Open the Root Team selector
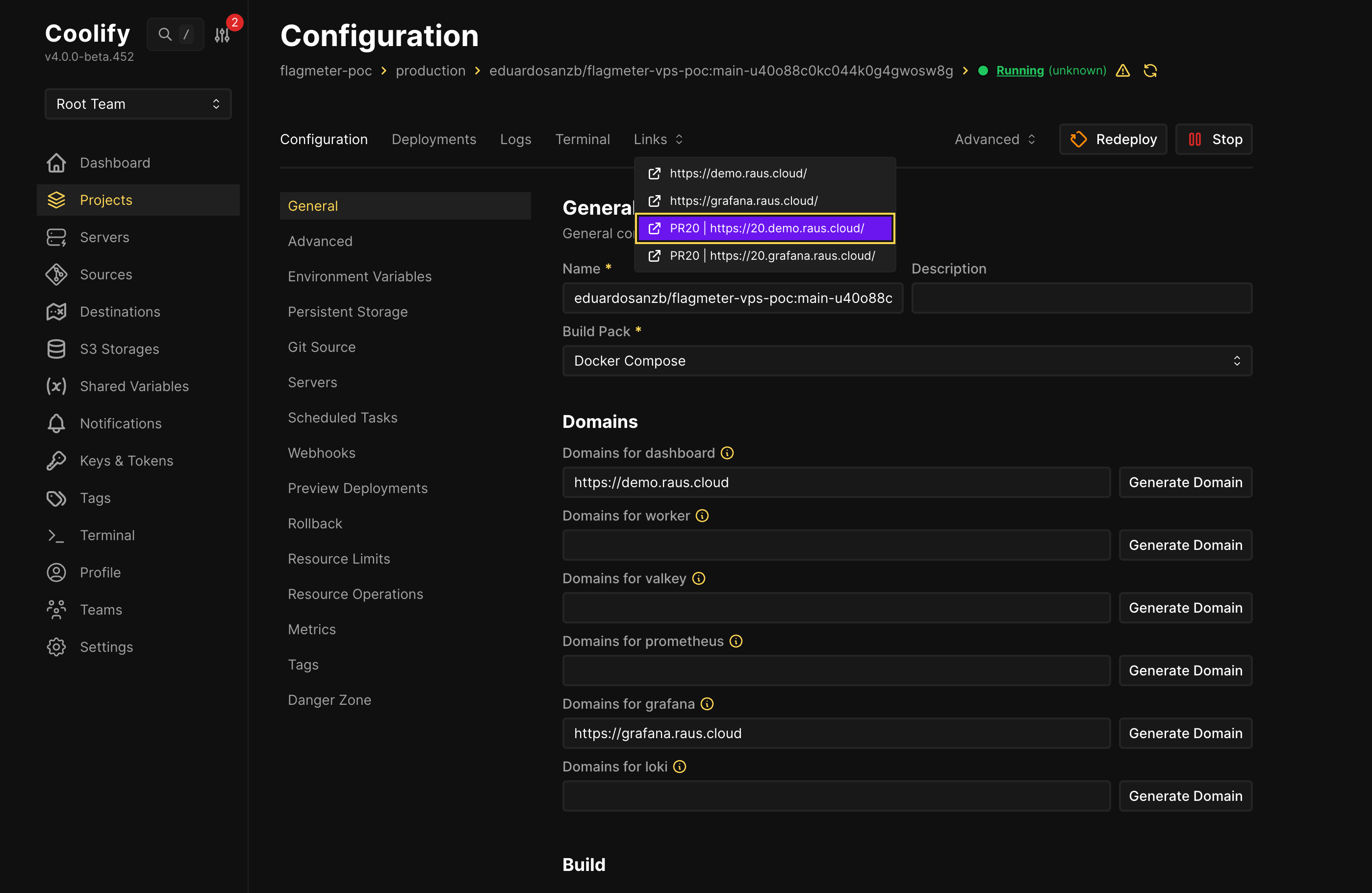1372x893 pixels. coord(138,104)
